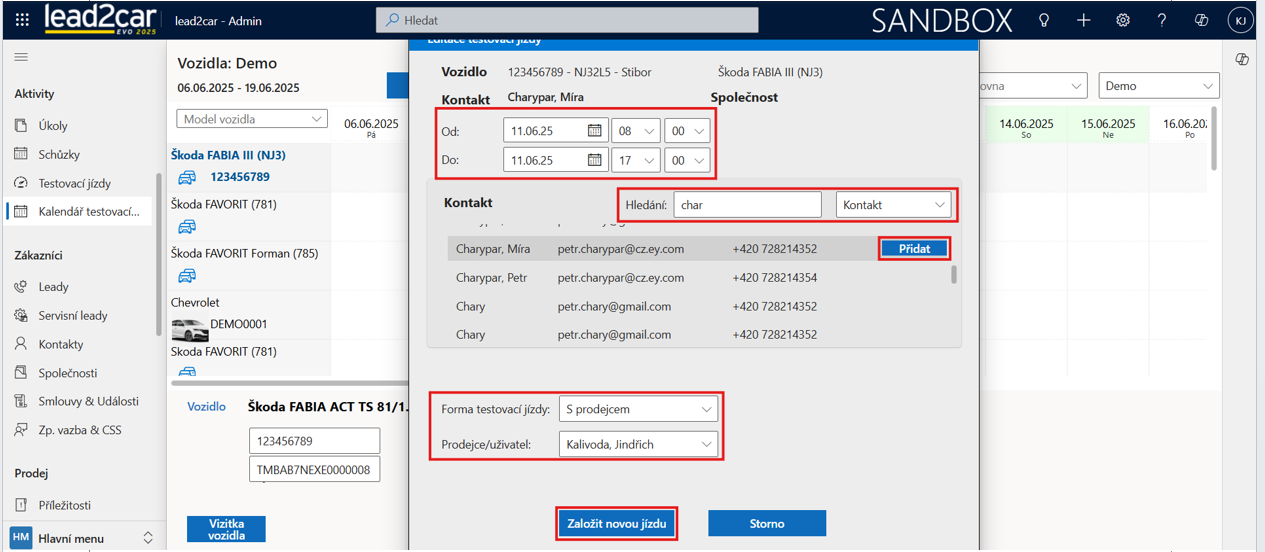Image resolution: width=1265 pixels, height=552 pixels.
Task: Open the Prodejce/uživatel dropdown
Action: click(x=638, y=444)
